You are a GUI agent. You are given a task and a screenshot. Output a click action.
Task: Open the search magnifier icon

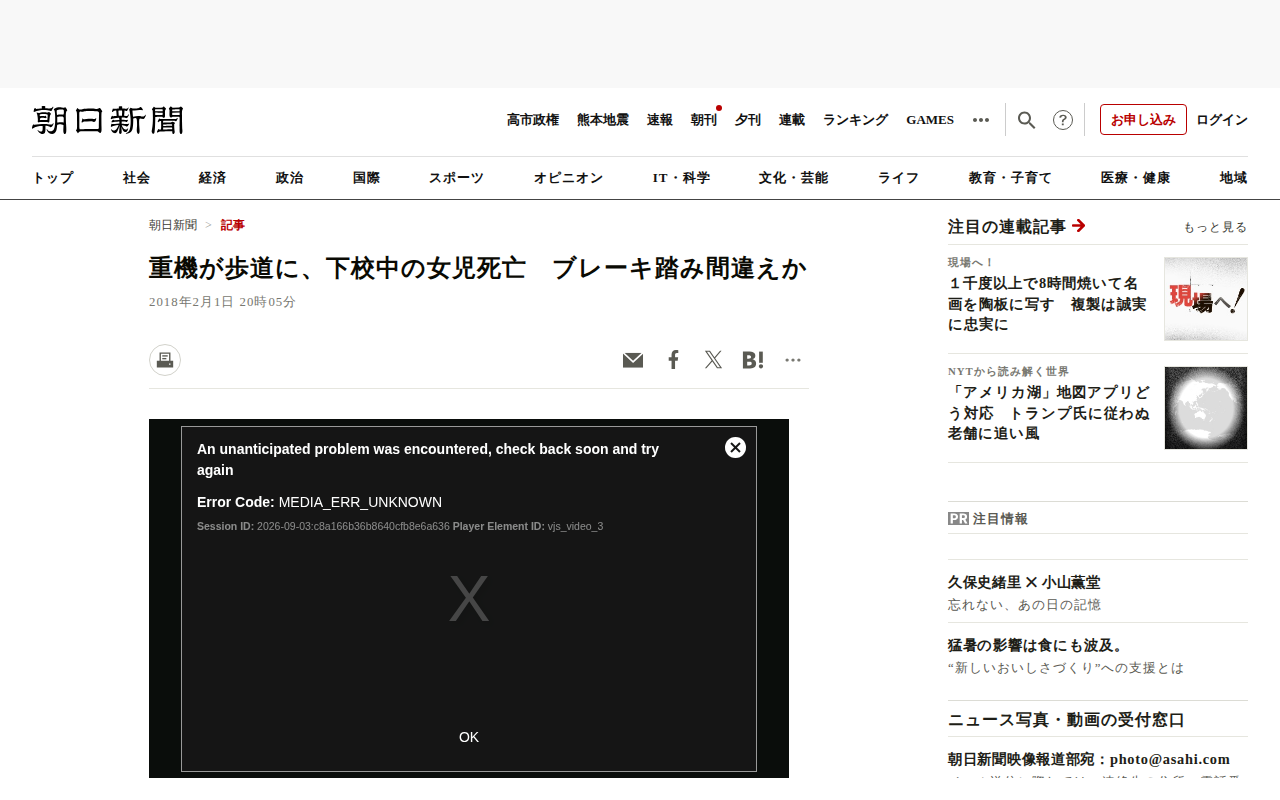click(1026, 120)
